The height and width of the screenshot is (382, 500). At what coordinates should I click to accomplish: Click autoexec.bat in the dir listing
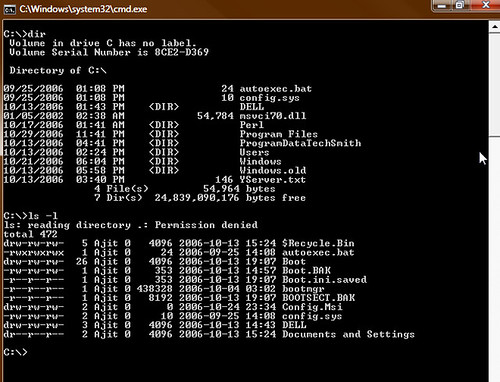[x=276, y=89]
